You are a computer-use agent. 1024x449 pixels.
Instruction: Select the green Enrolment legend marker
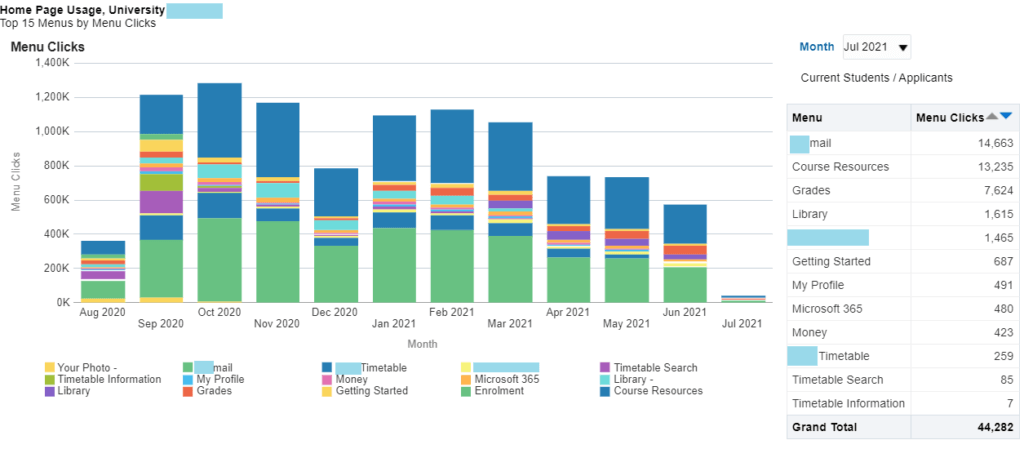coord(466,391)
